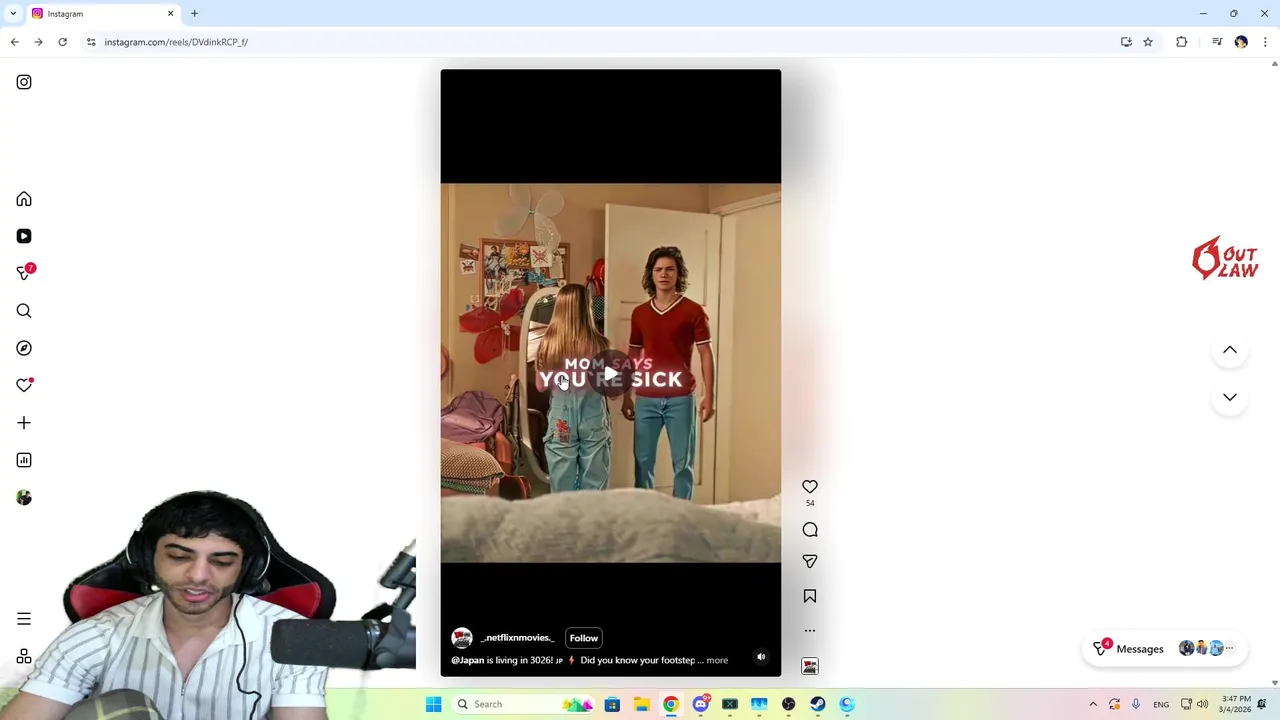1280x720 pixels.
Task: Like the reel with heart icon
Action: click(810, 487)
